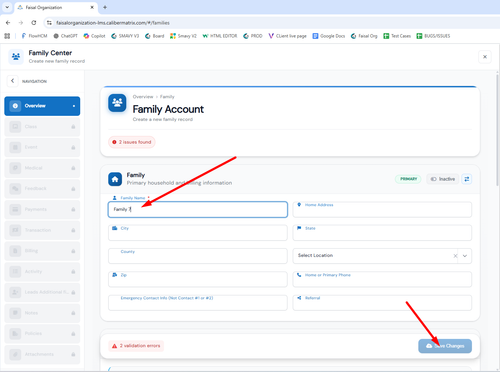The image size is (500, 372).
Task: Open the tab search dropdown arrow
Action: (x=7, y=7)
